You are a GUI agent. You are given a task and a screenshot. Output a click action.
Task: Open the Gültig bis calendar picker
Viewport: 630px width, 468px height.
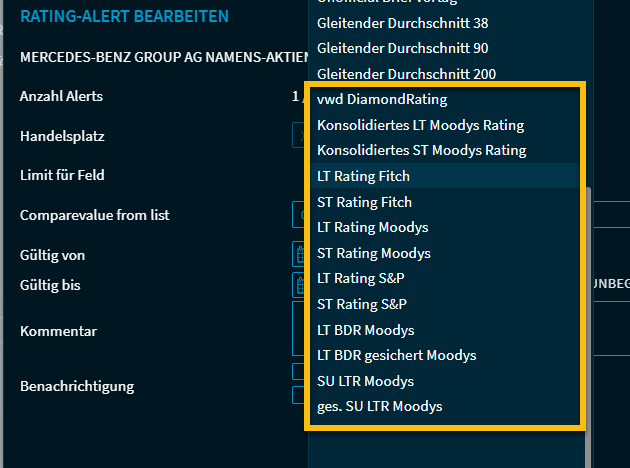pyautogui.click(x=299, y=284)
